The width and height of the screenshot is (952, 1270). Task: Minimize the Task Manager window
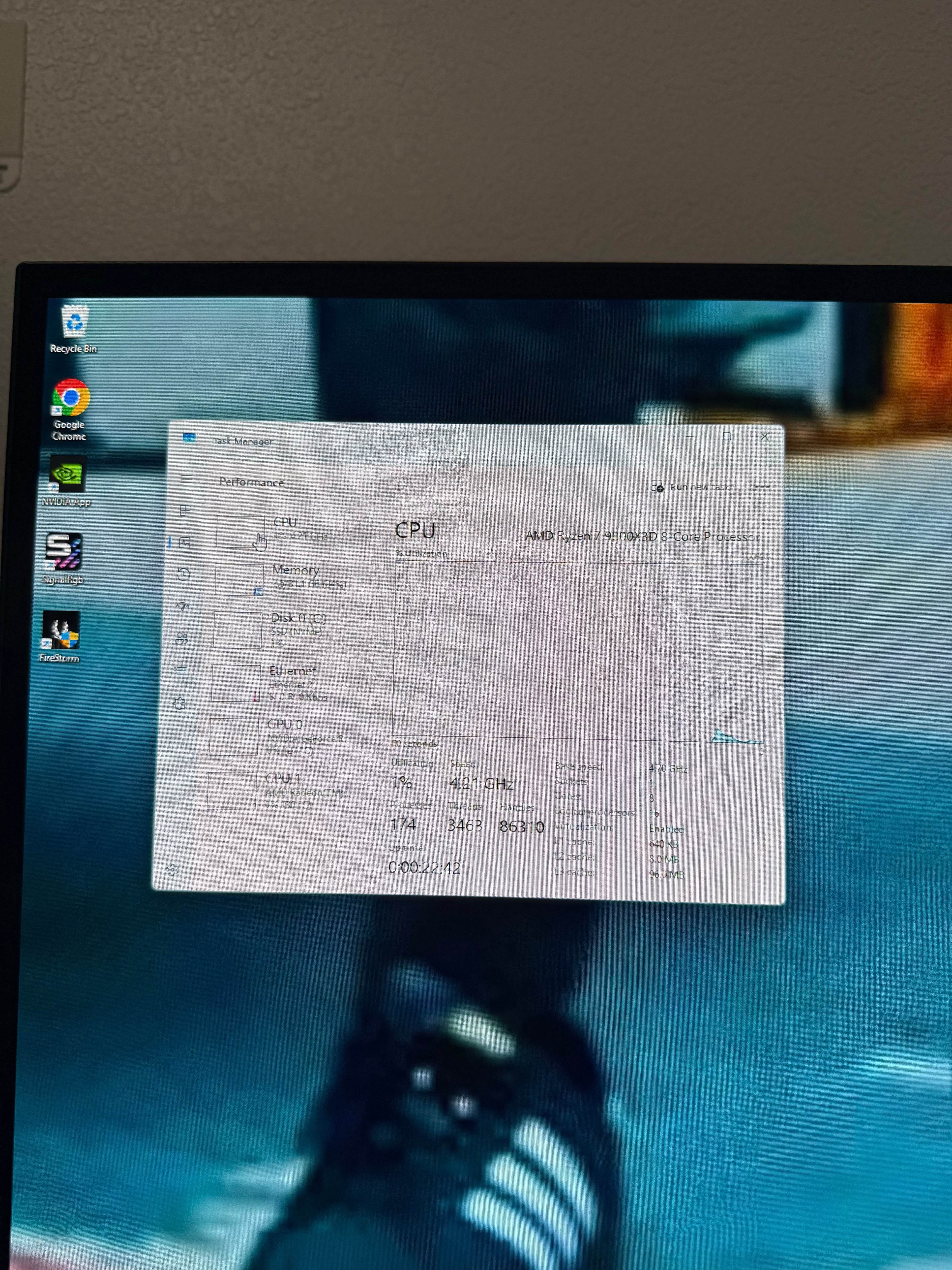690,436
